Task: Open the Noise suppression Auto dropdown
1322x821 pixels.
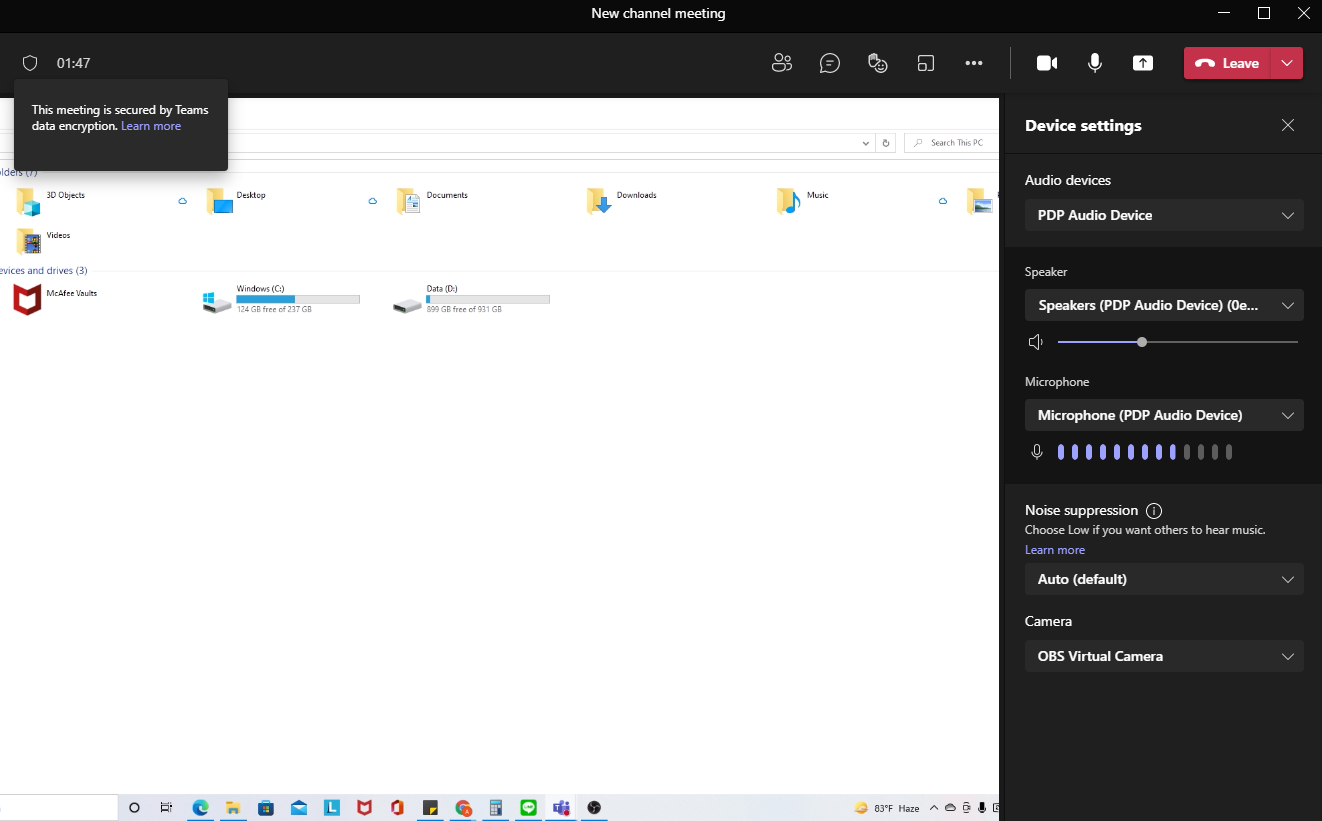Action: click(1164, 579)
